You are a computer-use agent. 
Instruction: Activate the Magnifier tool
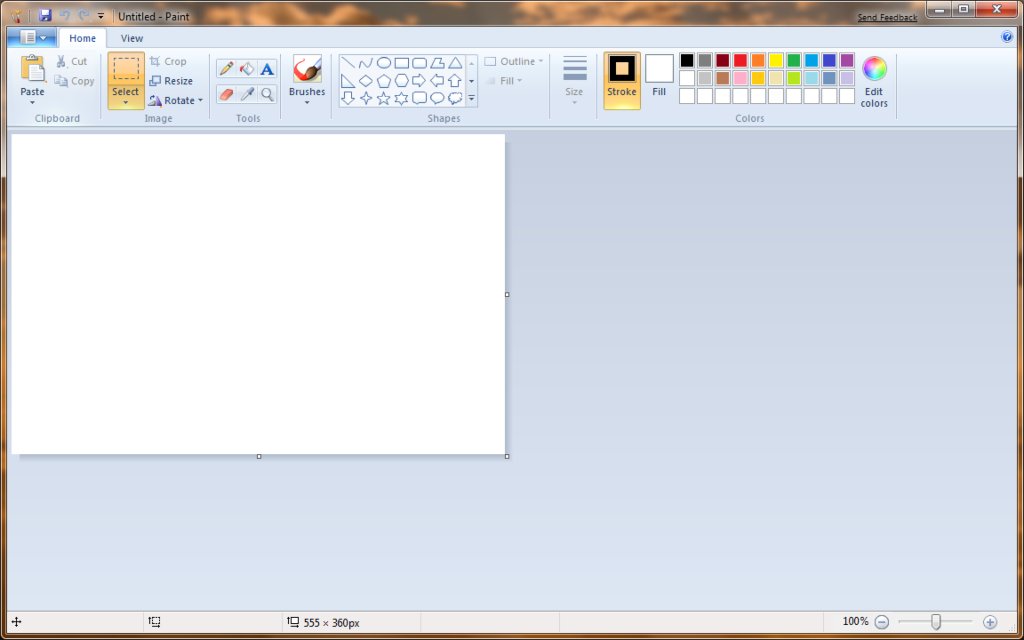[267, 94]
